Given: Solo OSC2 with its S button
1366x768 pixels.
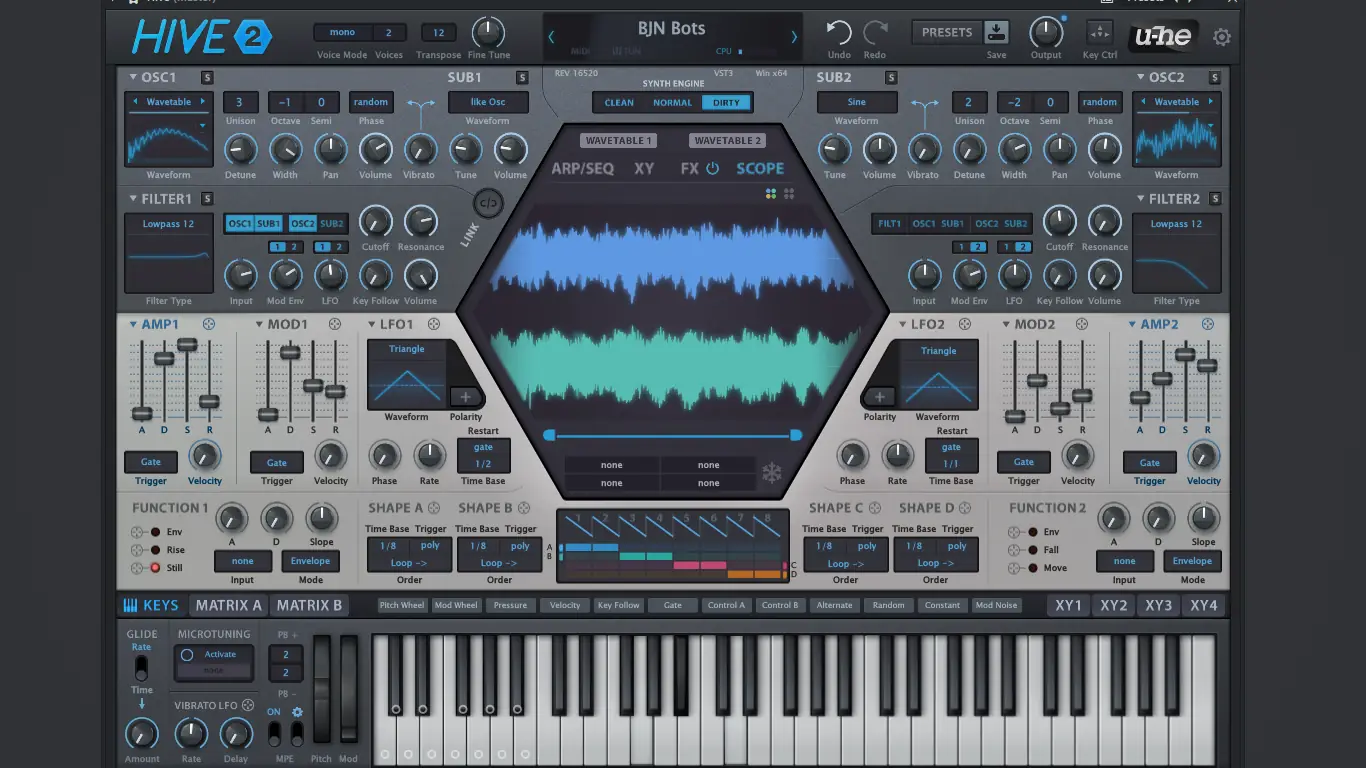Looking at the screenshot, I should coord(1214,78).
